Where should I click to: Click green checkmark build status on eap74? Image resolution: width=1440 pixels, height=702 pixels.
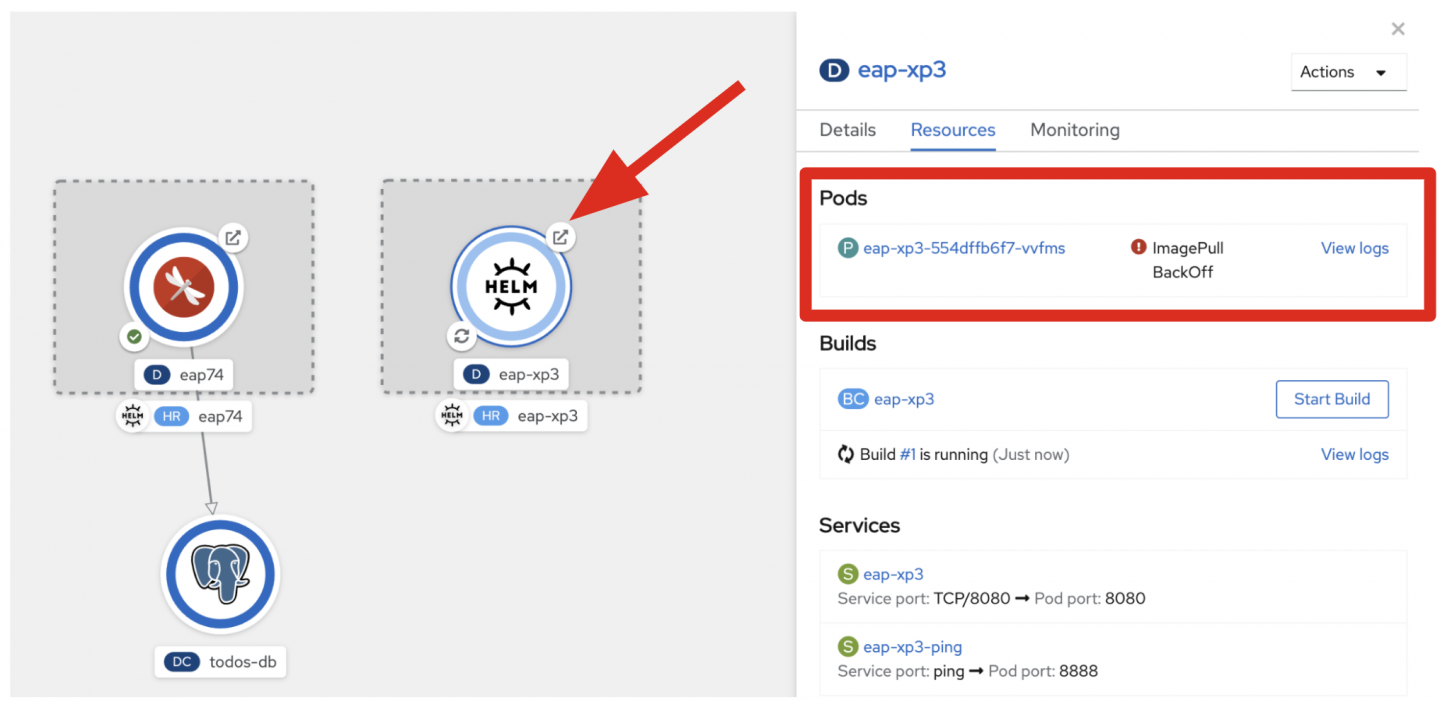134,337
